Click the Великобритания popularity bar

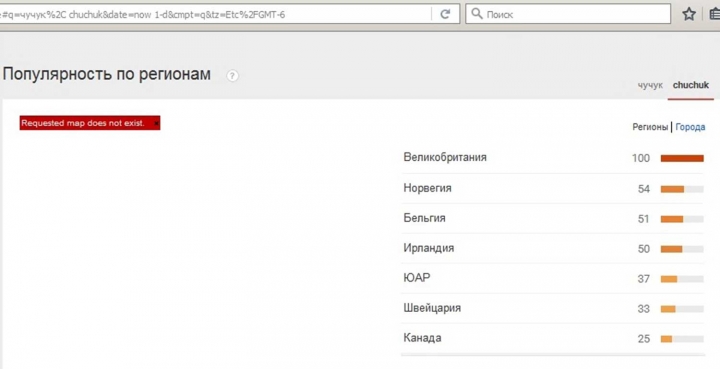[x=682, y=158]
